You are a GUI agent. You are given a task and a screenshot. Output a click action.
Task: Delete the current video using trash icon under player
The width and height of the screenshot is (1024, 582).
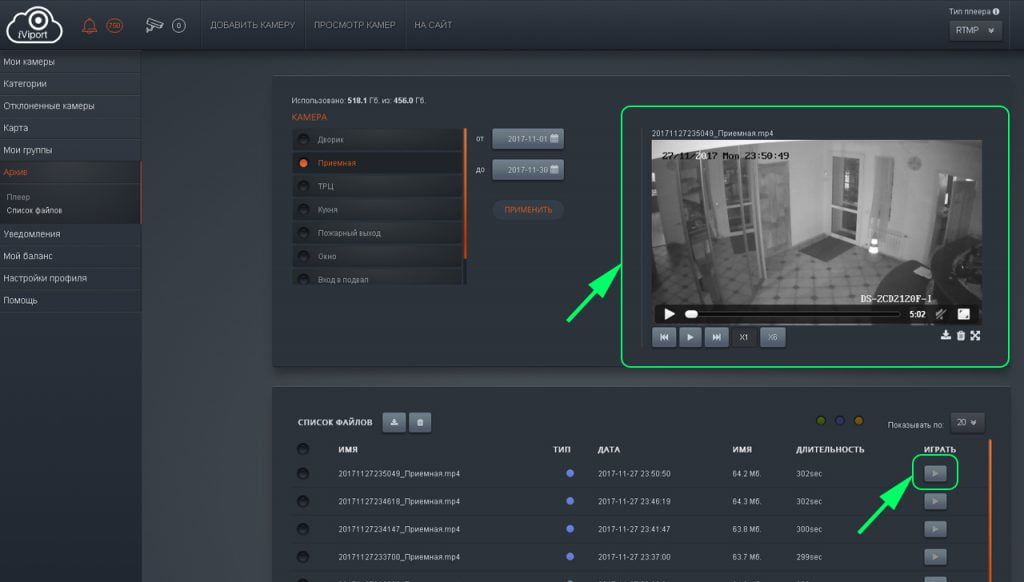(x=961, y=336)
